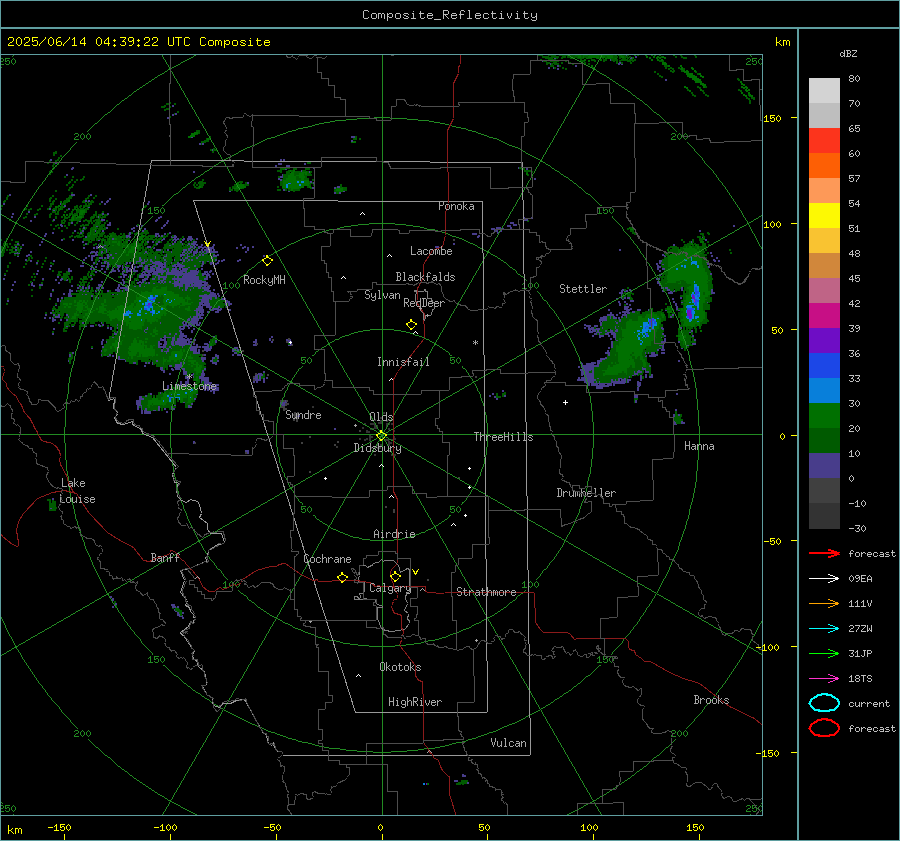Click the Lake Louise label
The width and height of the screenshot is (900, 841).
[77, 491]
